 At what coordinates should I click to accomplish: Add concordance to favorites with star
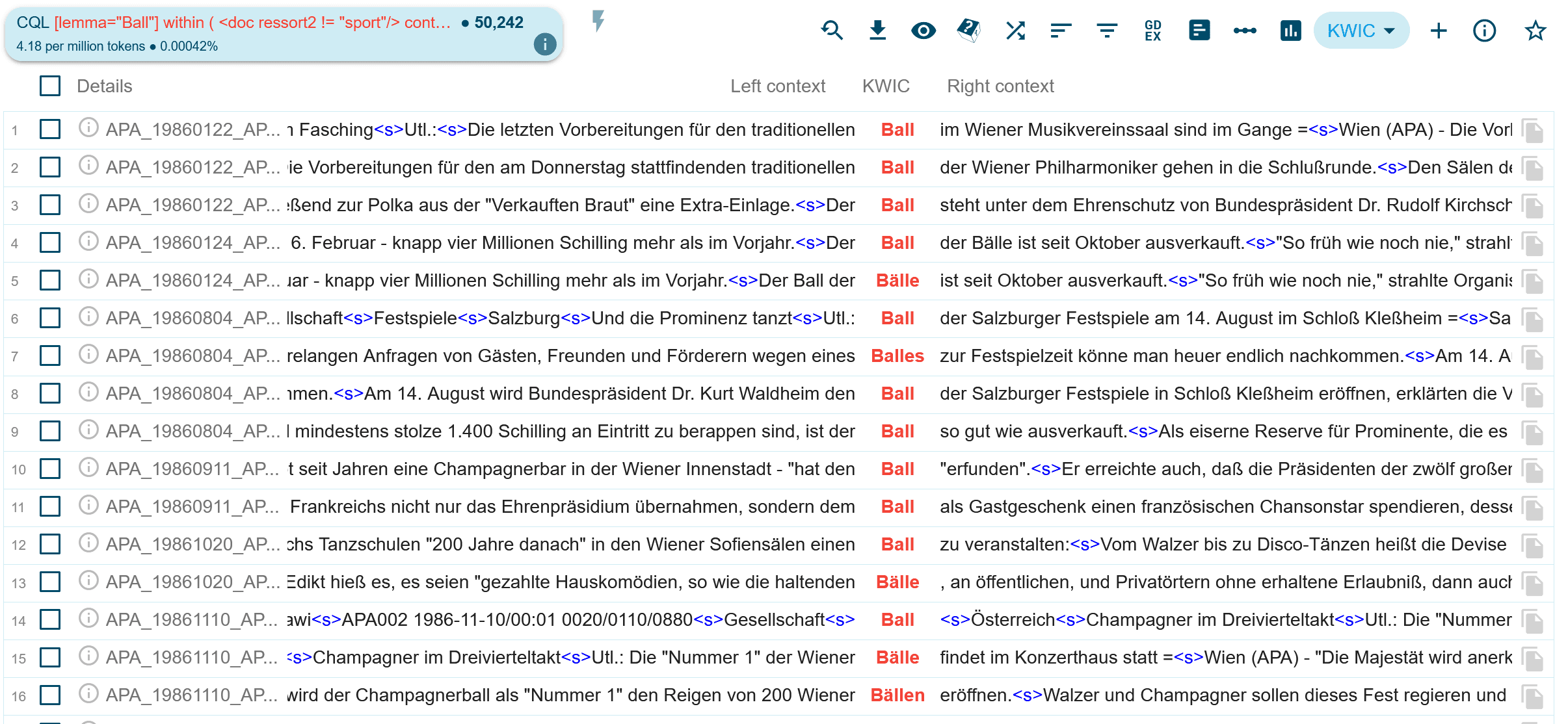pyautogui.click(x=1535, y=31)
